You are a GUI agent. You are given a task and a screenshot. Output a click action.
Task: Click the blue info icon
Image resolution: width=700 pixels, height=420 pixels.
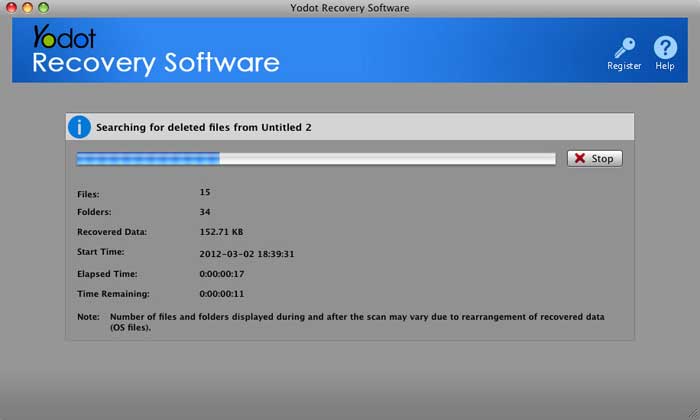click(79, 127)
